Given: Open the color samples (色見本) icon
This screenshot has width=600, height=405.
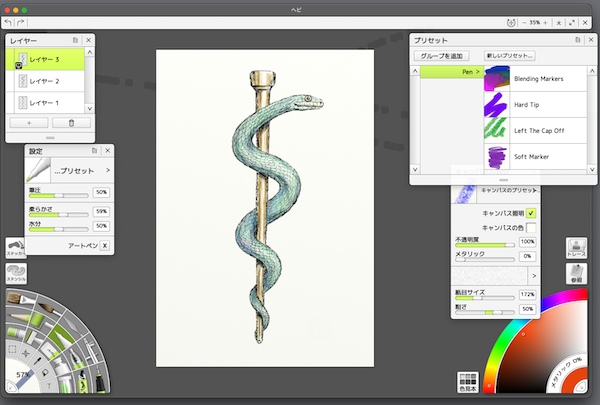Looking at the screenshot, I should point(466,381).
